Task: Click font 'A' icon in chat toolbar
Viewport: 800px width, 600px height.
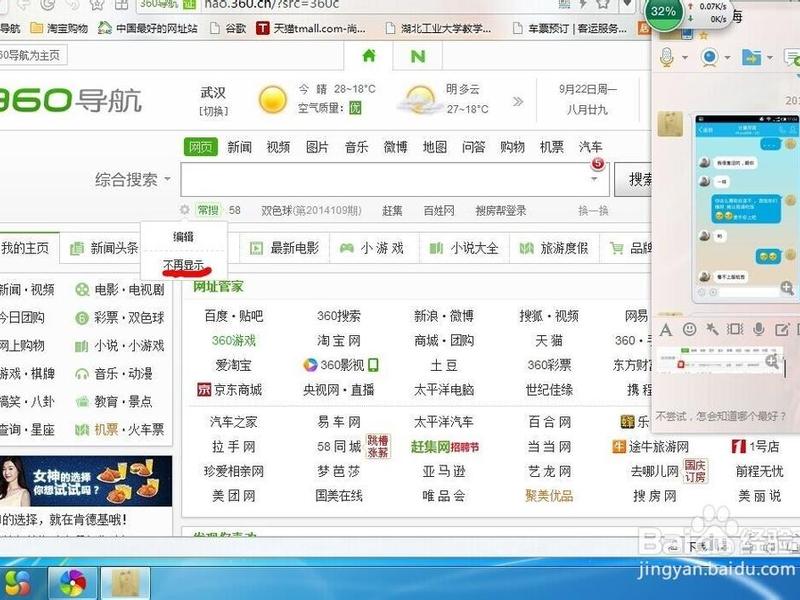Action: tap(665, 330)
